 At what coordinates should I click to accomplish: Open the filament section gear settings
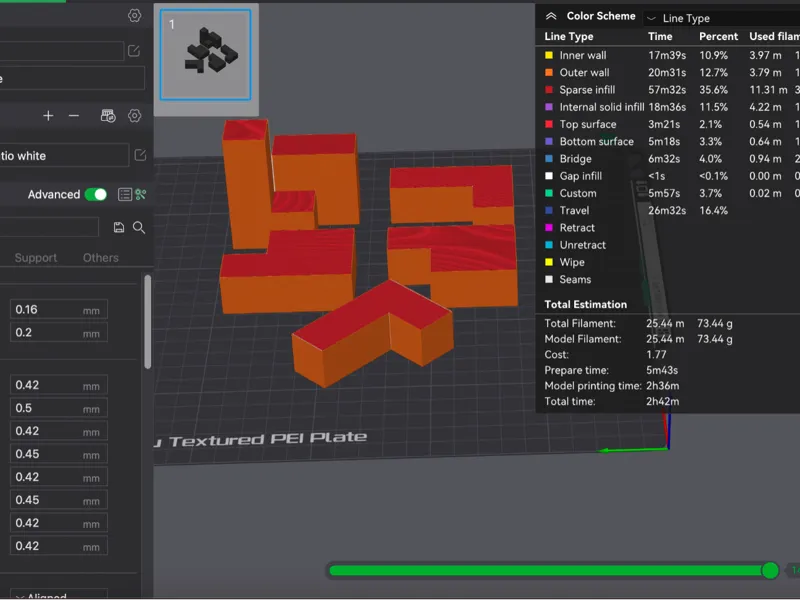(134, 116)
